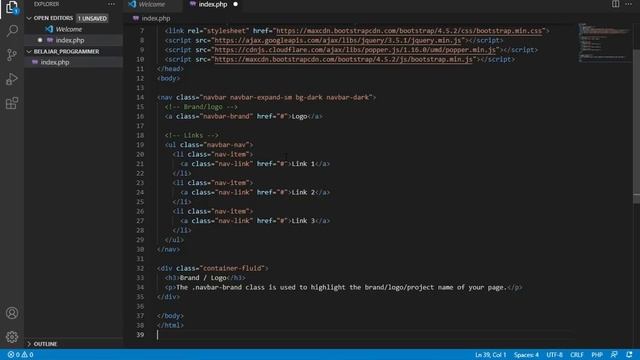Click the split editor icon
Screen dimensions: 640x360
click(615, 4)
